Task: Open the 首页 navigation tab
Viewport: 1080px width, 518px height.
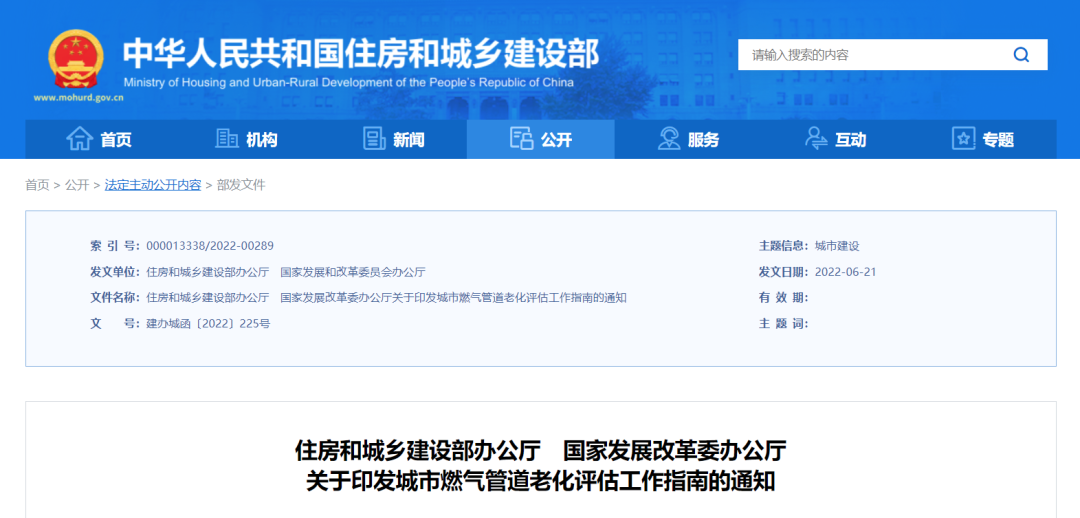Action: click(x=99, y=139)
